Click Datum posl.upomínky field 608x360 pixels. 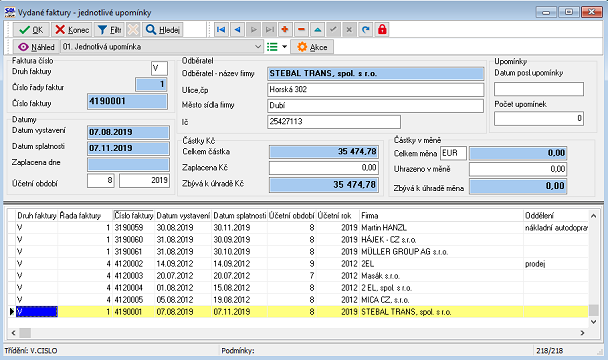point(539,89)
